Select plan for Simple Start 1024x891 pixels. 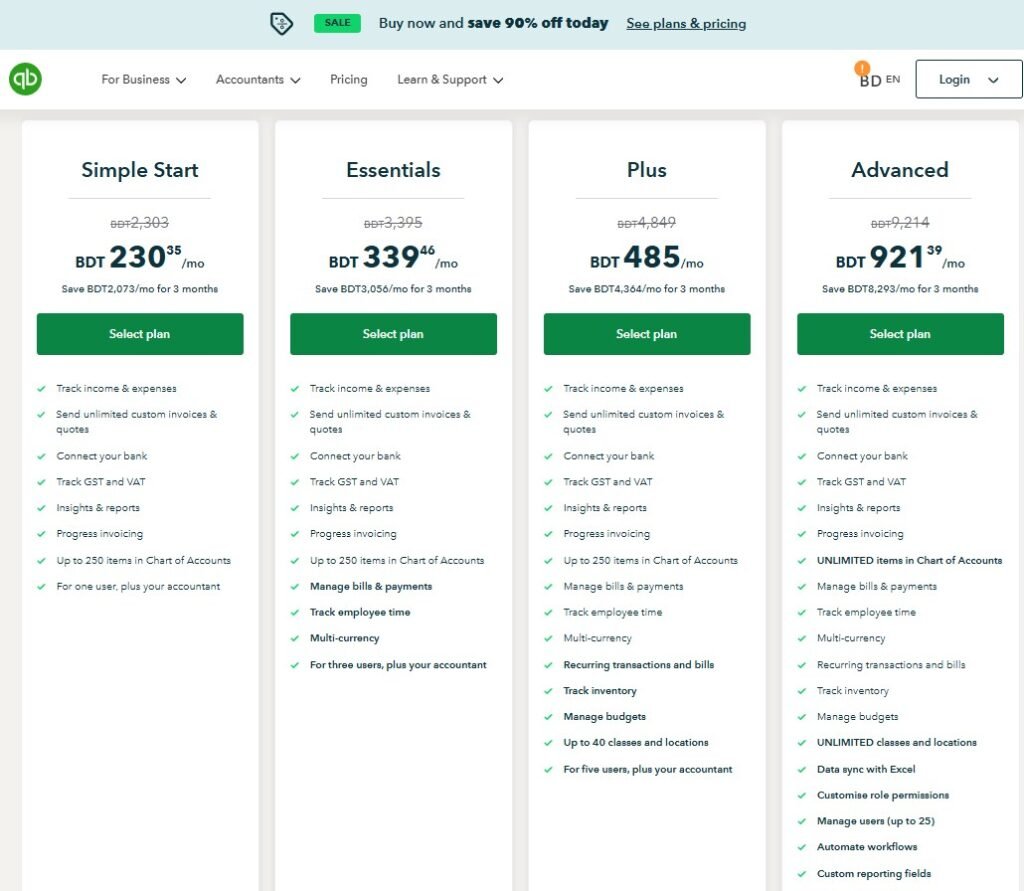coord(140,334)
